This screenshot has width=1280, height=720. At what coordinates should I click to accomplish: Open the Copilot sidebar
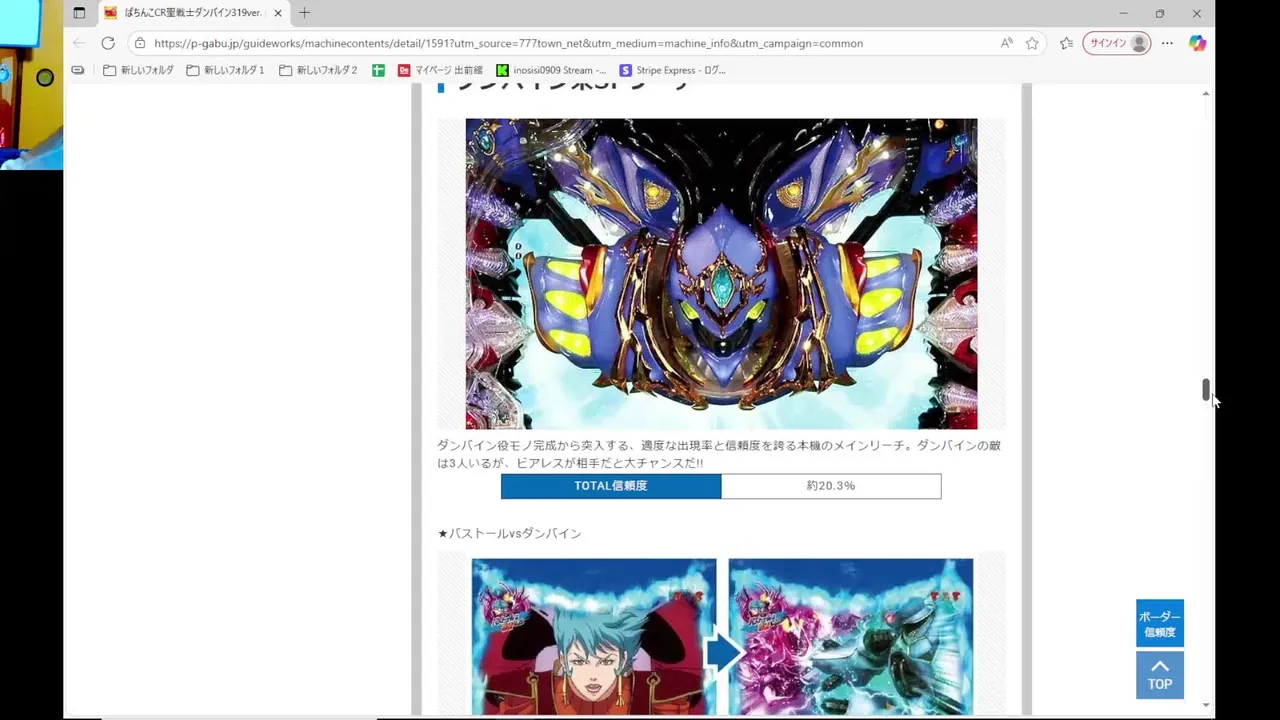(1197, 43)
